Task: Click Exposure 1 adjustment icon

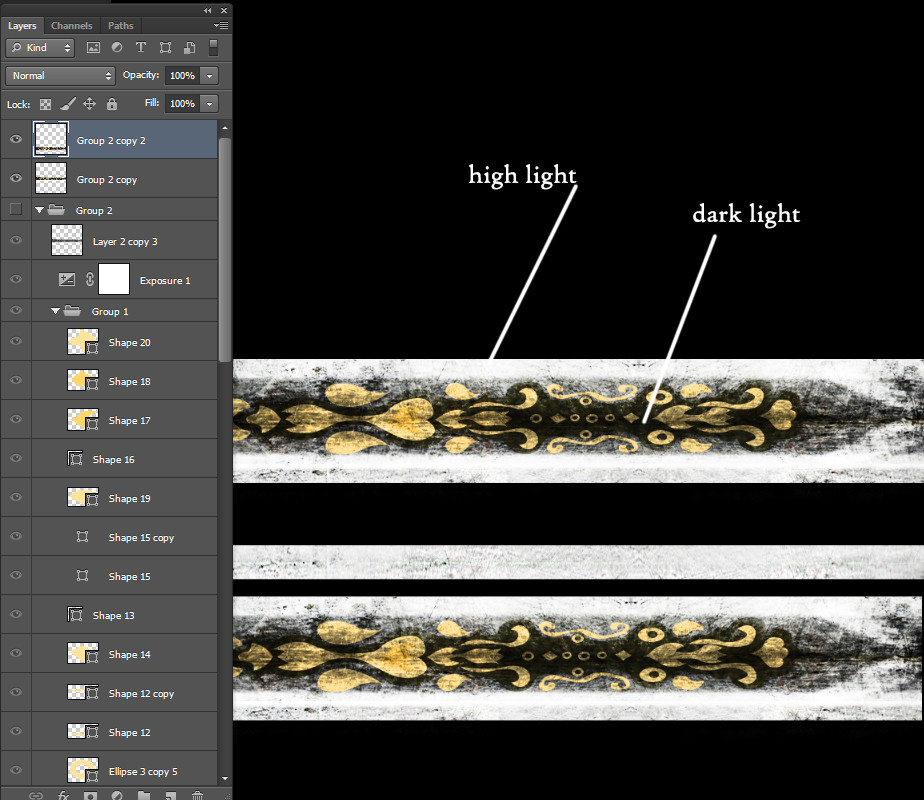Action: click(x=67, y=280)
